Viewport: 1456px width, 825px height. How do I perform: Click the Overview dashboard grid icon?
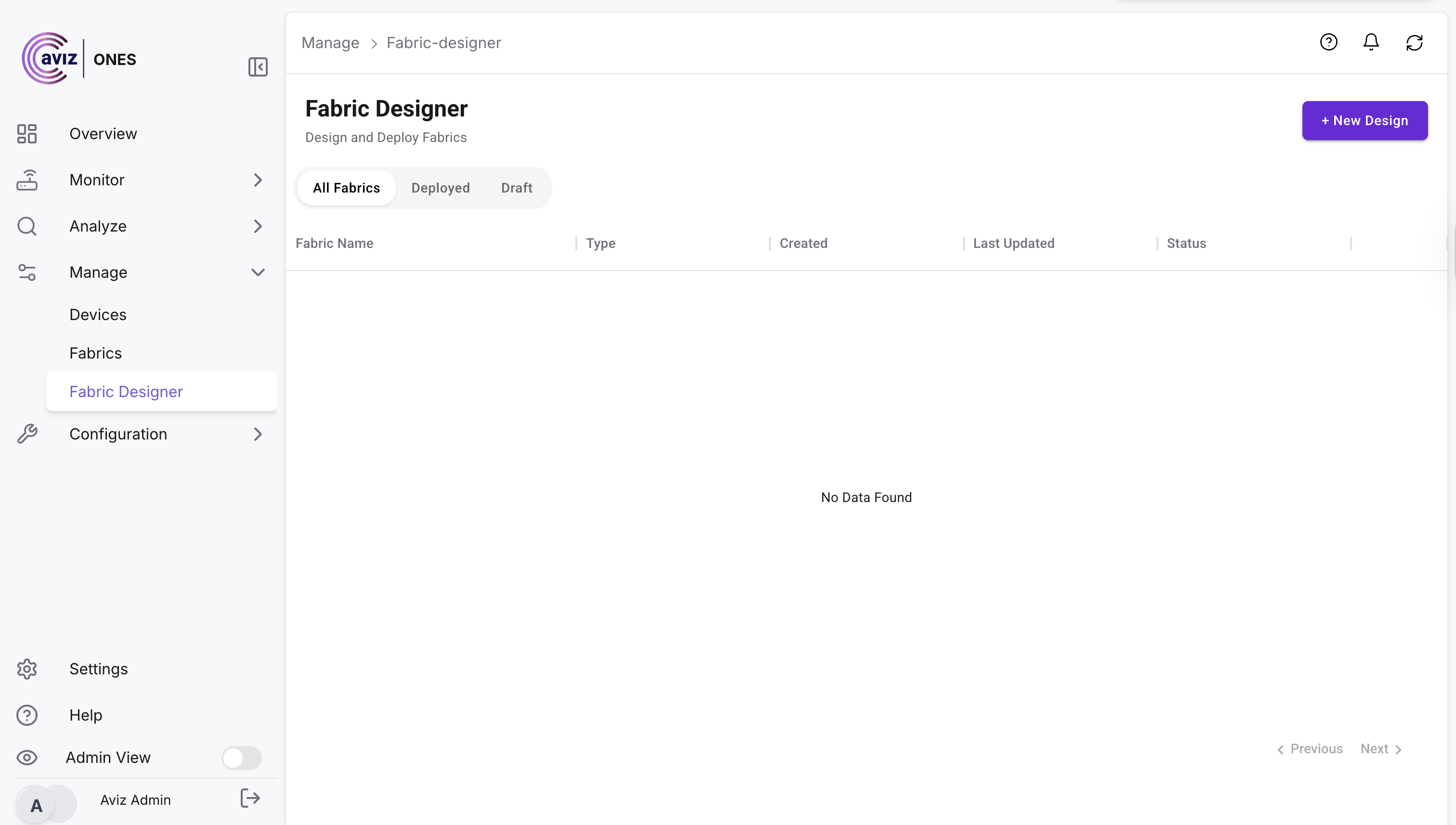tap(26, 134)
